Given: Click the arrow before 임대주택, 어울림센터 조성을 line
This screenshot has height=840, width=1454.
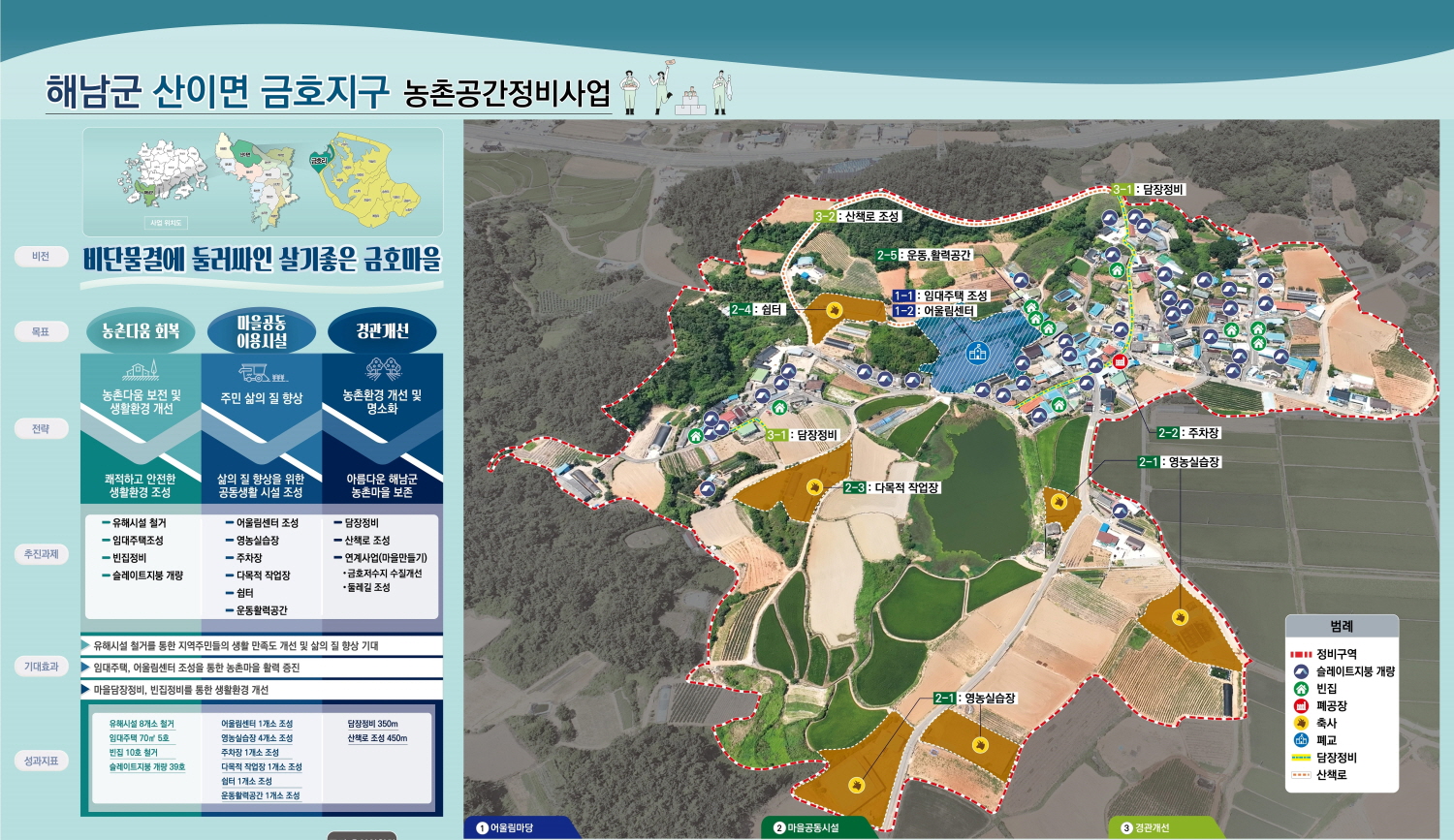Looking at the screenshot, I should point(86,668).
